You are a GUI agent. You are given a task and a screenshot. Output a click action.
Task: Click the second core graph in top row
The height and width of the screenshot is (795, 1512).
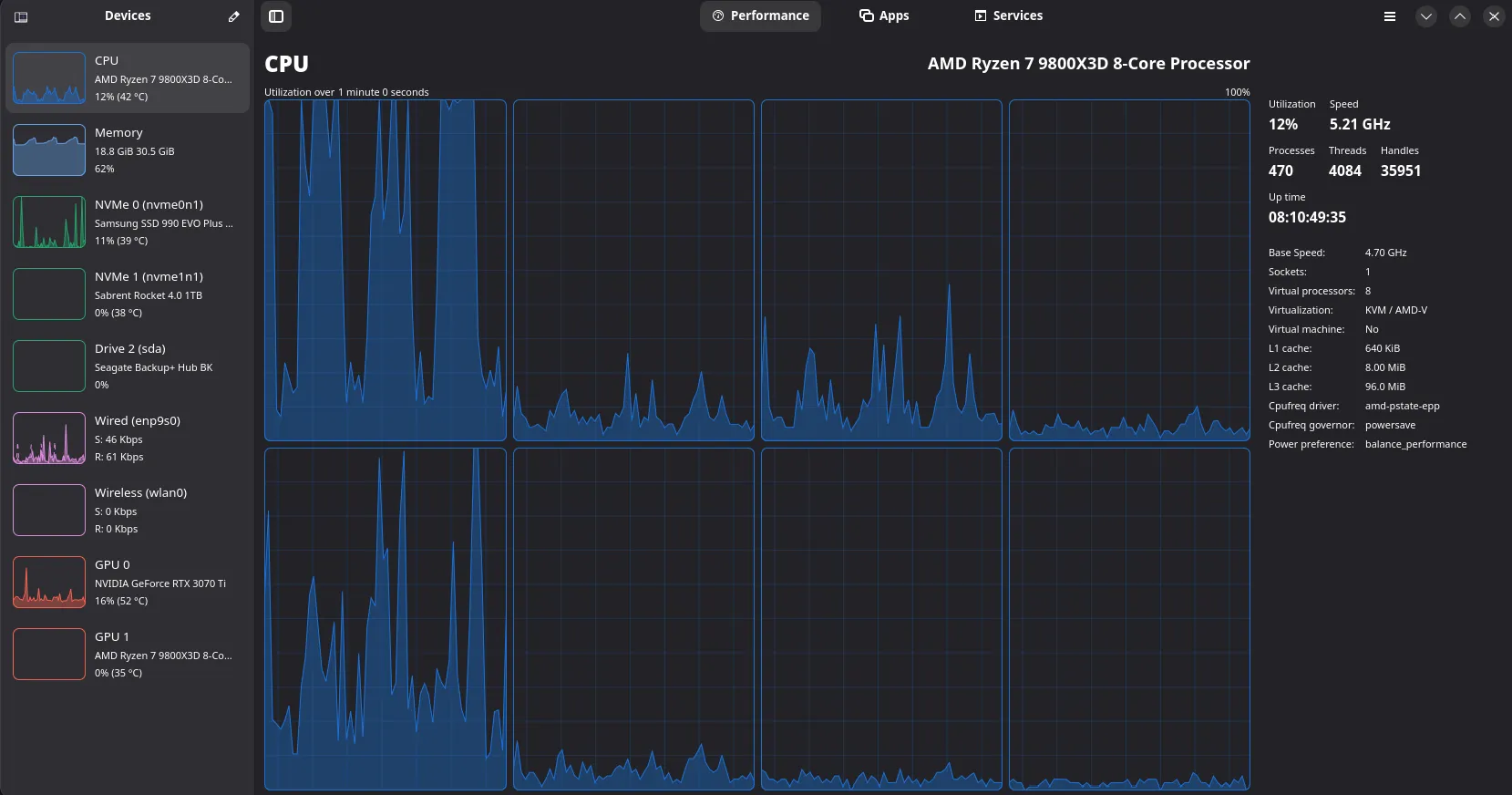click(633, 271)
